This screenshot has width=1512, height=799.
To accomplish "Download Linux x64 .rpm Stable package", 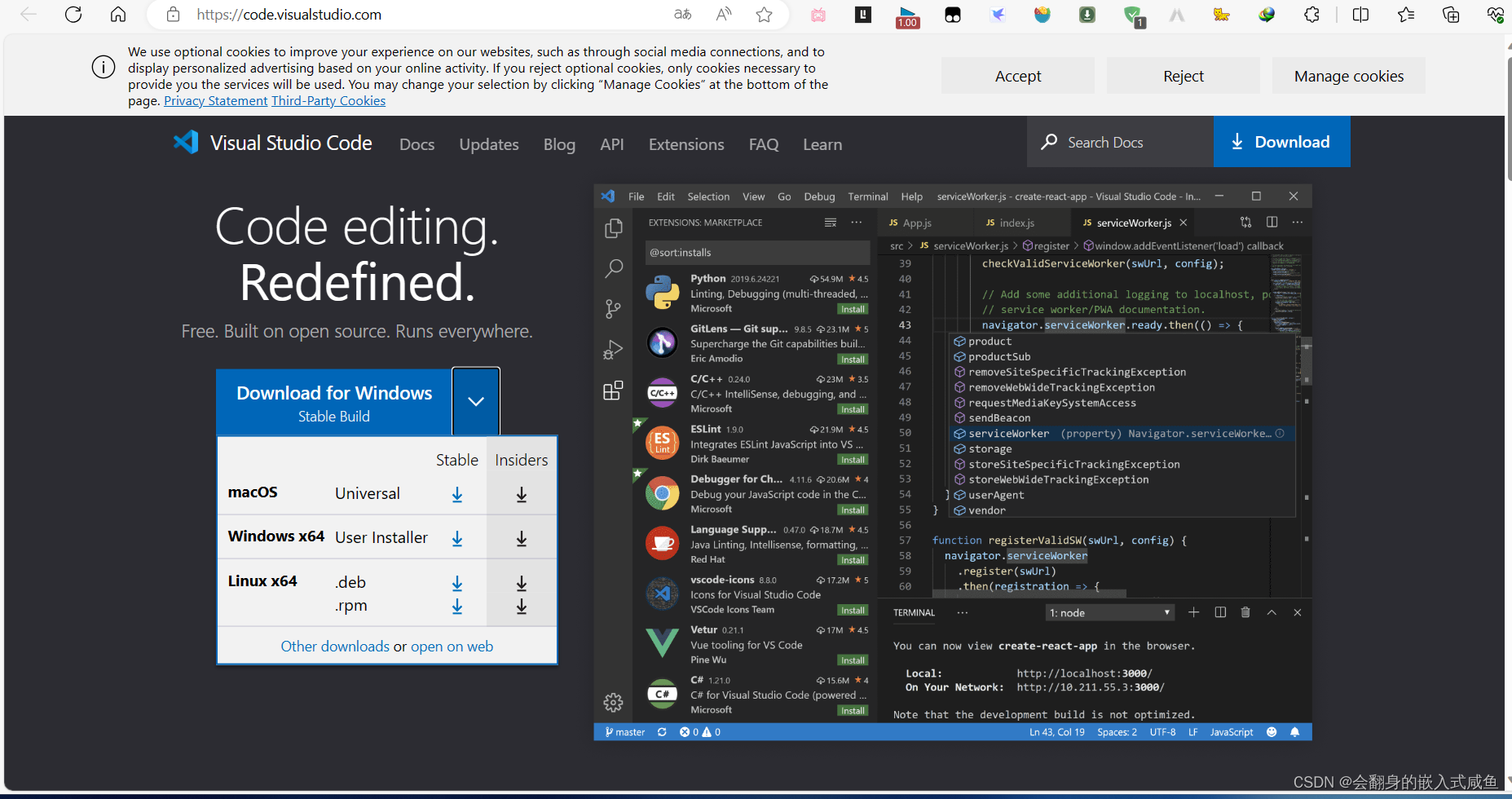I will pyautogui.click(x=457, y=607).
